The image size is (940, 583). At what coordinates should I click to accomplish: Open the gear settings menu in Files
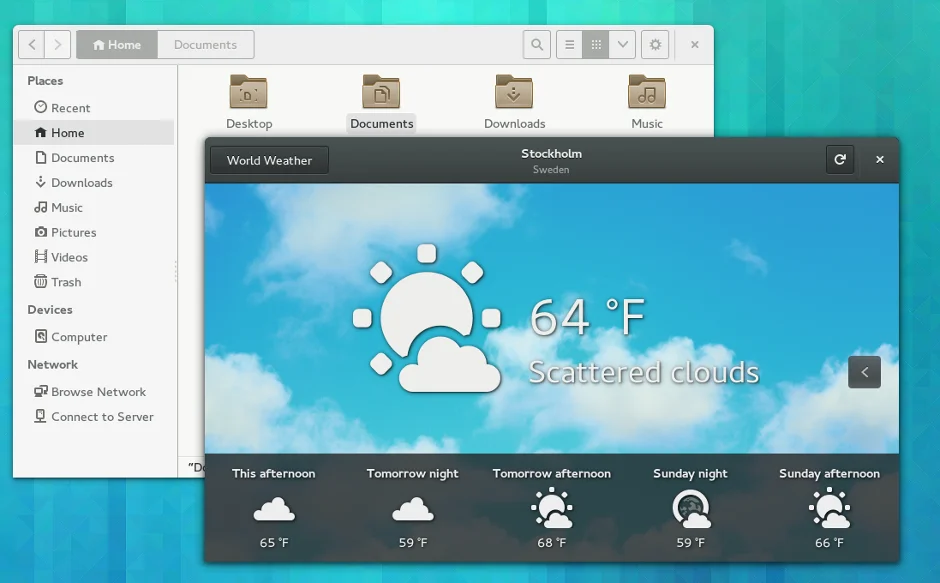tap(655, 45)
